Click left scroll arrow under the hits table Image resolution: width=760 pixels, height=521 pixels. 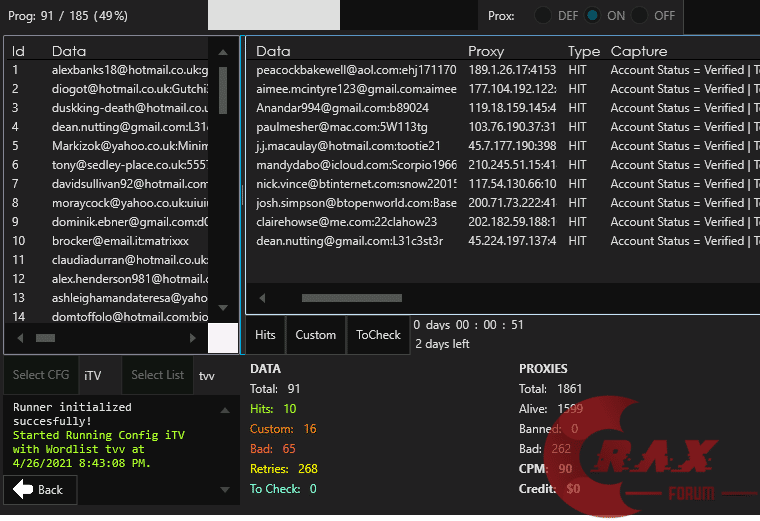point(262,298)
